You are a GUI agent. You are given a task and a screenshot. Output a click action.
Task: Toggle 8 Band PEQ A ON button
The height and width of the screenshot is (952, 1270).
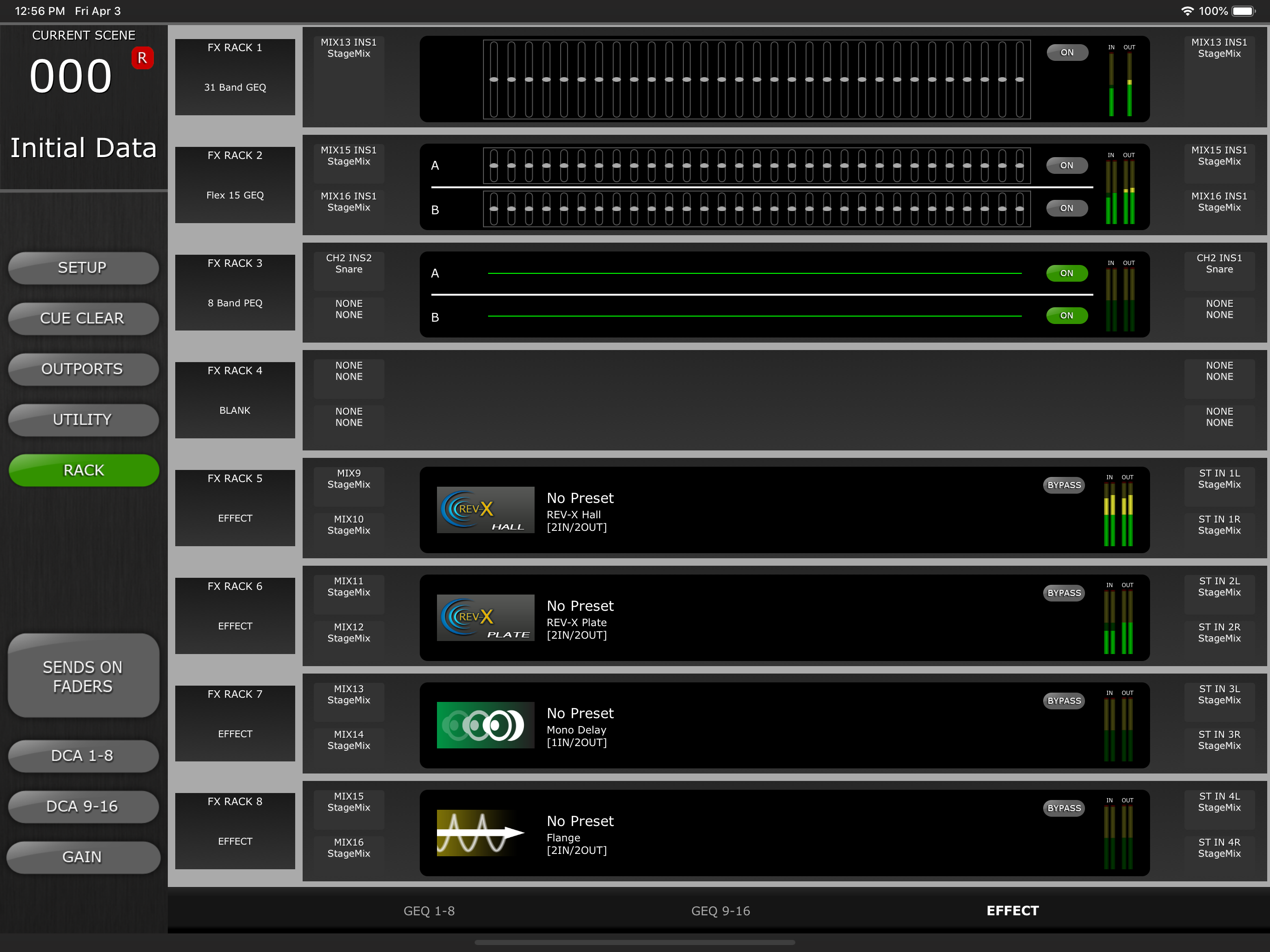[x=1066, y=273]
